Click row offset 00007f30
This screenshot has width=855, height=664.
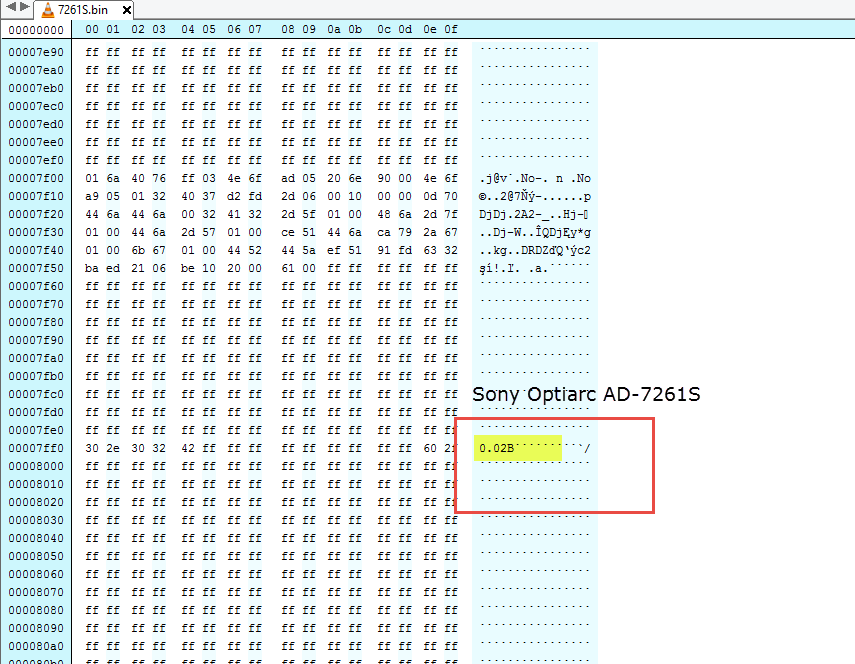pyautogui.click(x=36, y=232)
